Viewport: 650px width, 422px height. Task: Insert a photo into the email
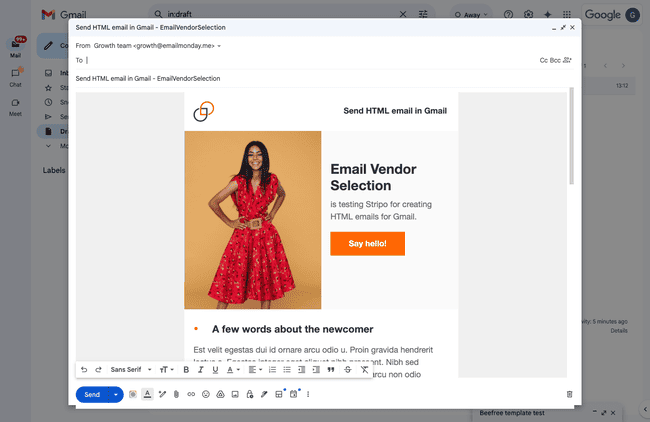235,394
